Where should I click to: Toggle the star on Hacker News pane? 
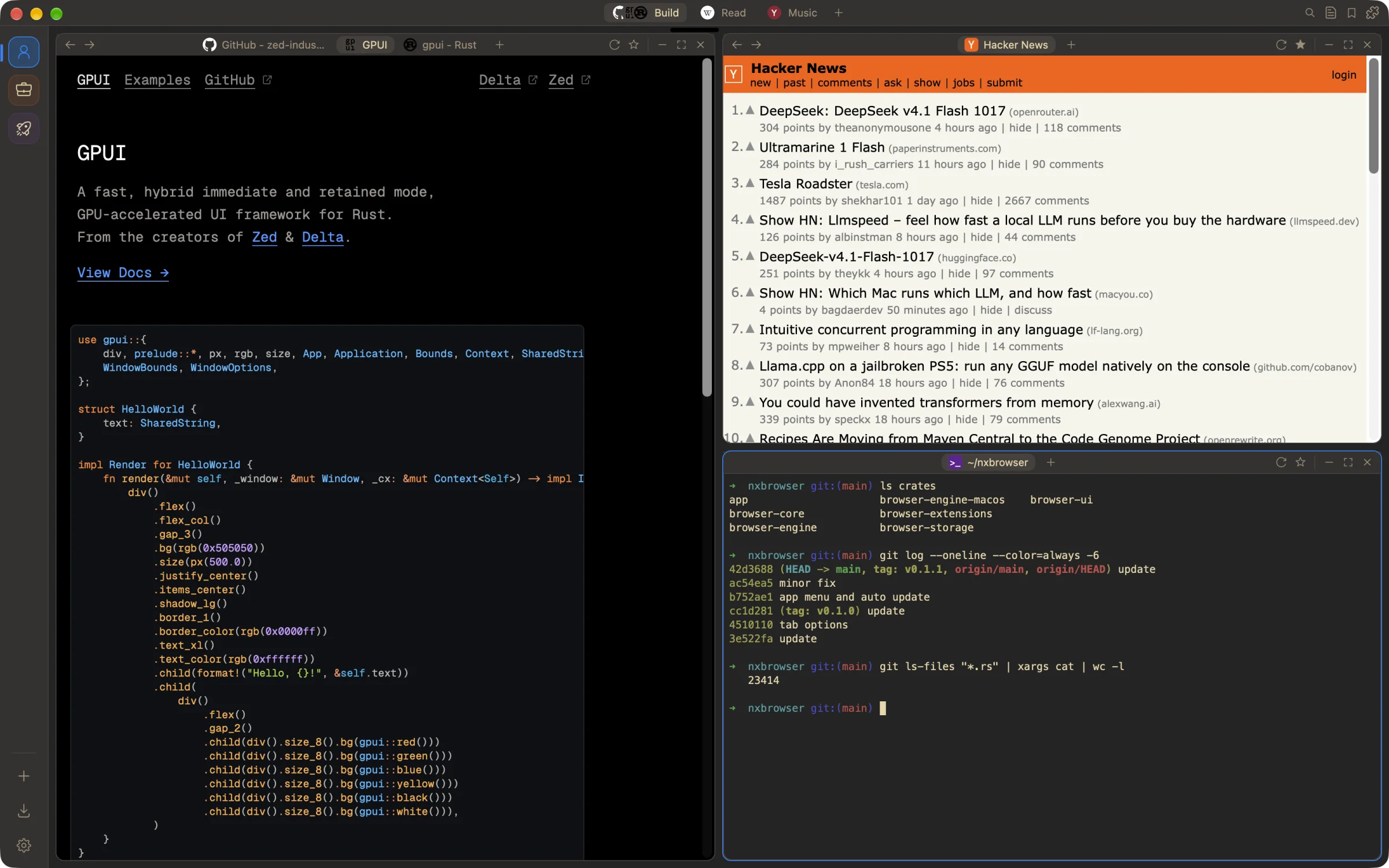tap(1300, 45)
